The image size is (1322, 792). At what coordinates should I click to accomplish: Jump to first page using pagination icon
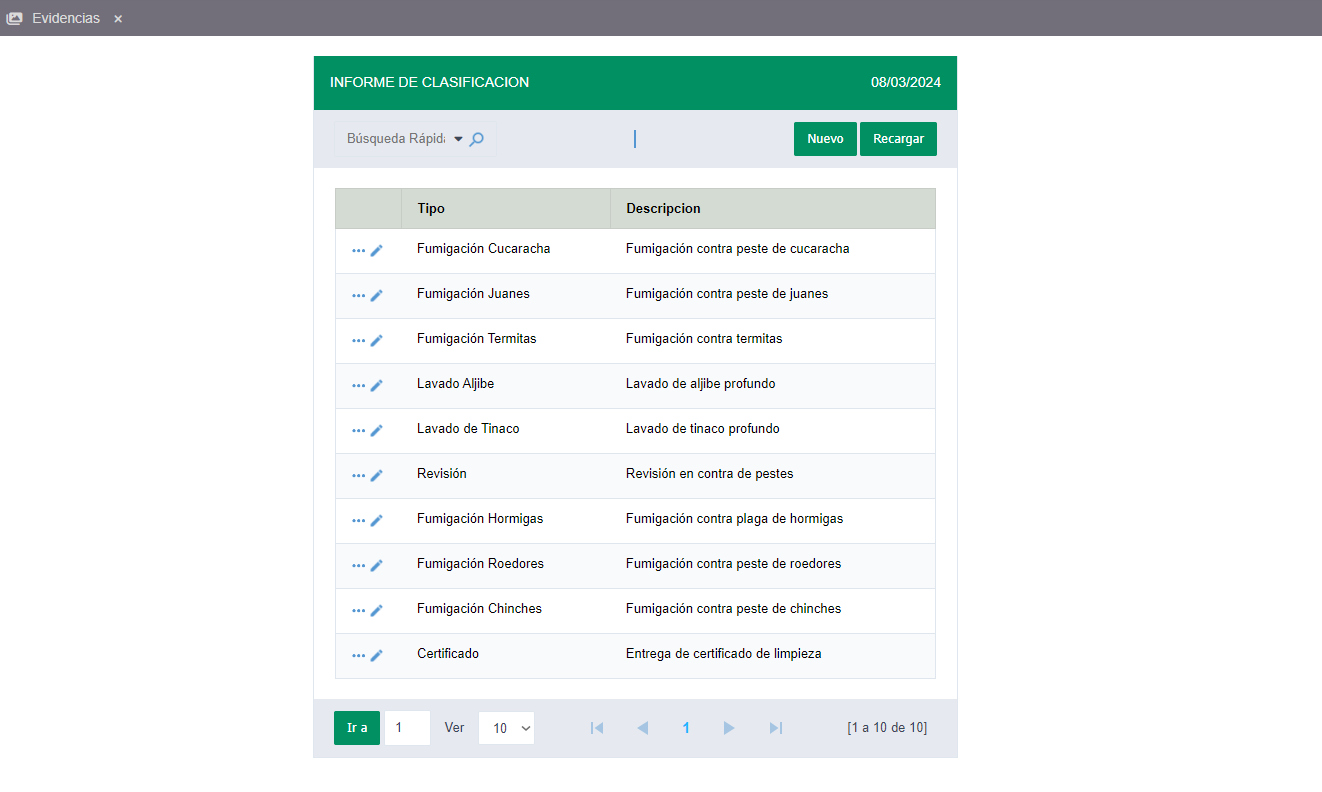point(597,728)
